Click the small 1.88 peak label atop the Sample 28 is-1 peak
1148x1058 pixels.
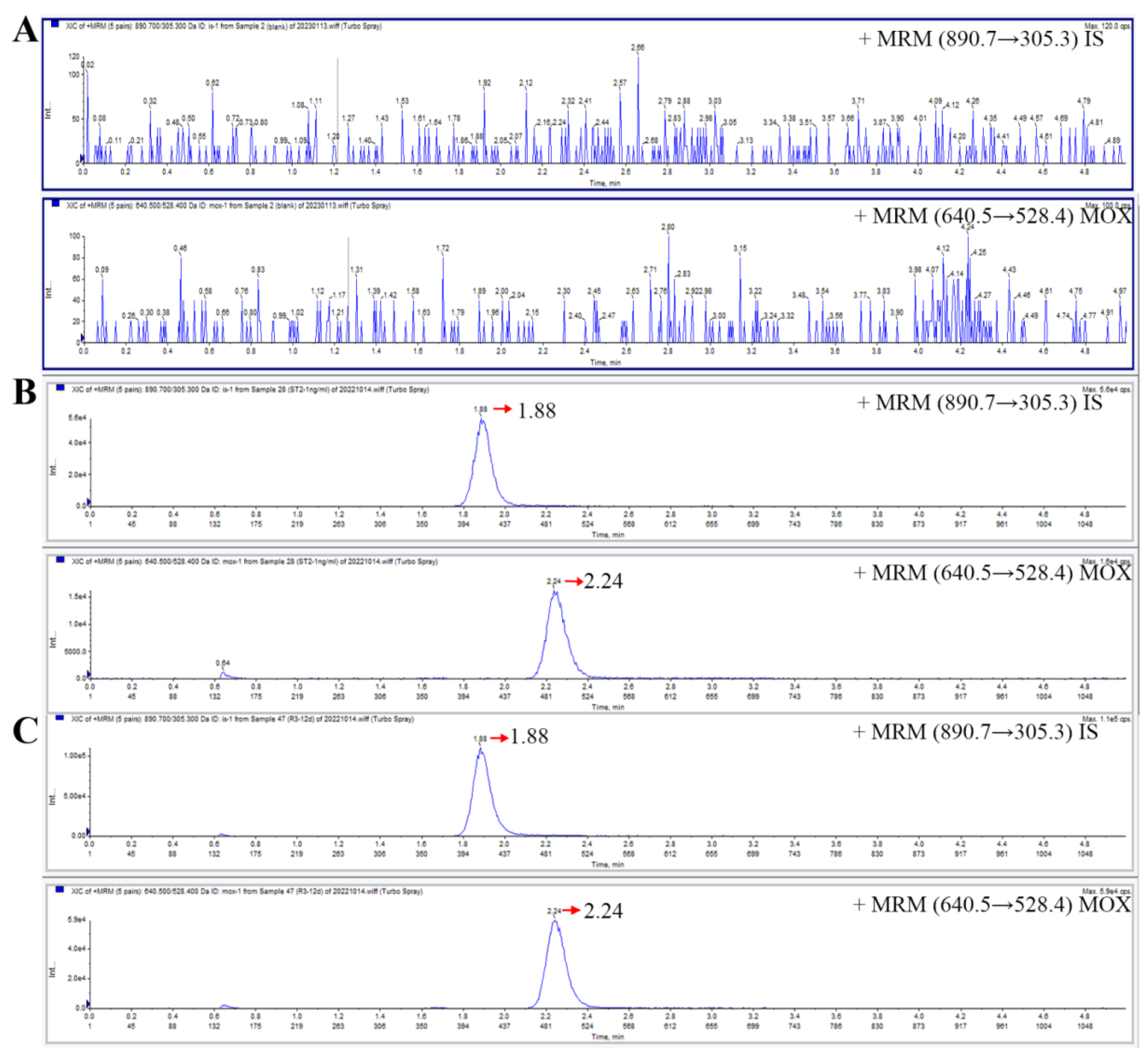480,409
